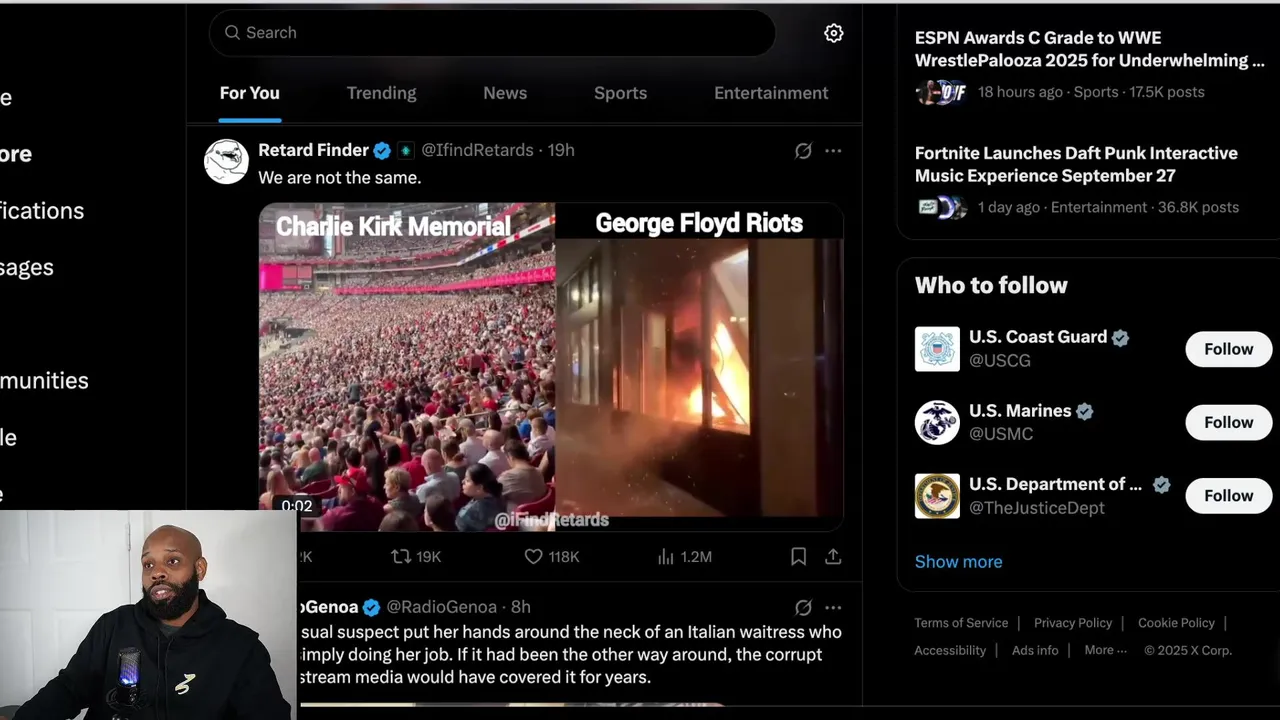Follow the U.S. Marines account

[x=1228, y=422]
